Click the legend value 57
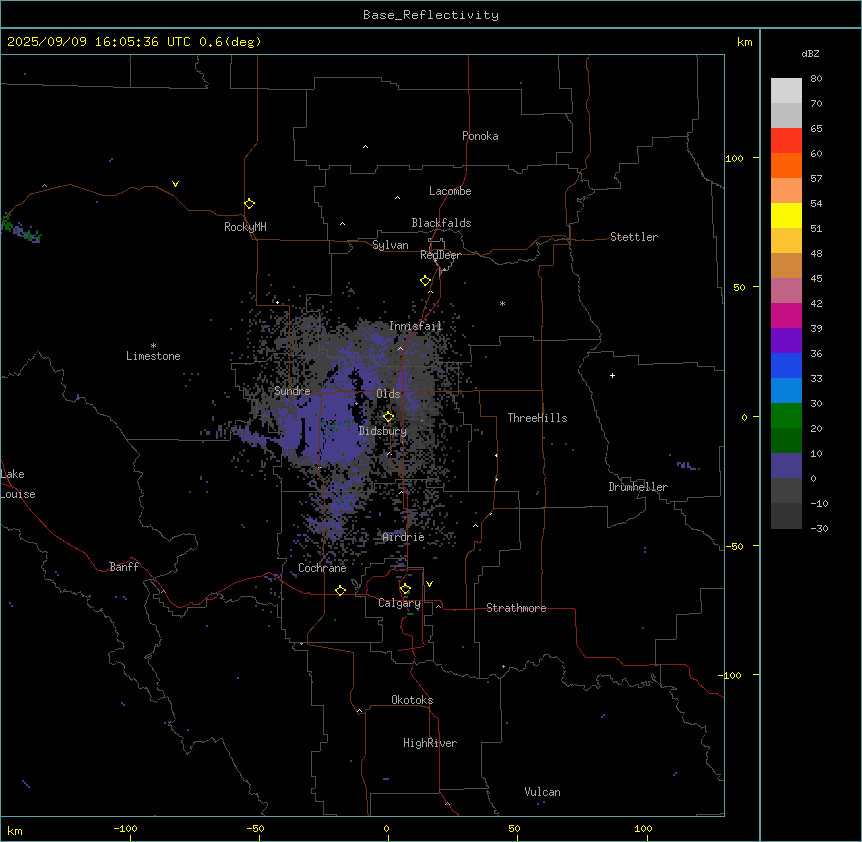This screenshot has height=842, width=862. pos(816,179)
